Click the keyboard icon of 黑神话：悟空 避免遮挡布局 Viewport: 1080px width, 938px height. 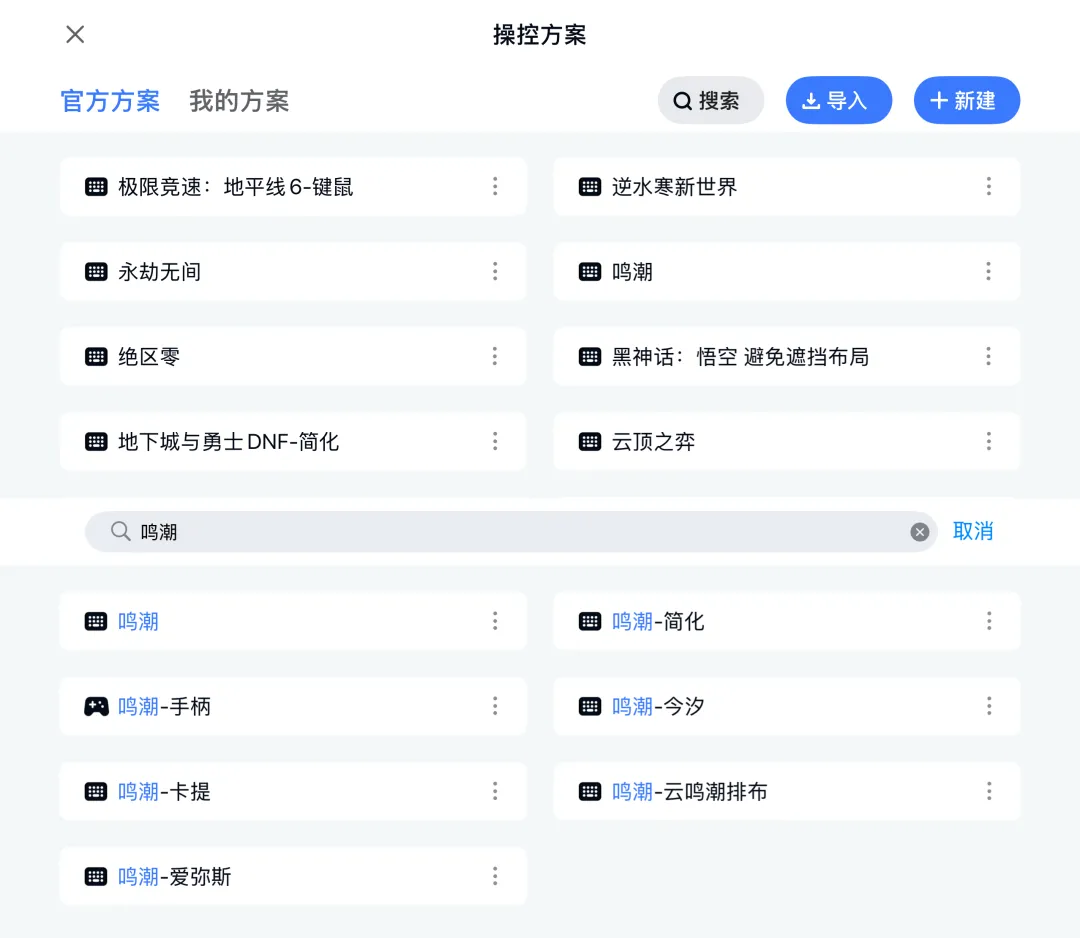tap(590, 357)
